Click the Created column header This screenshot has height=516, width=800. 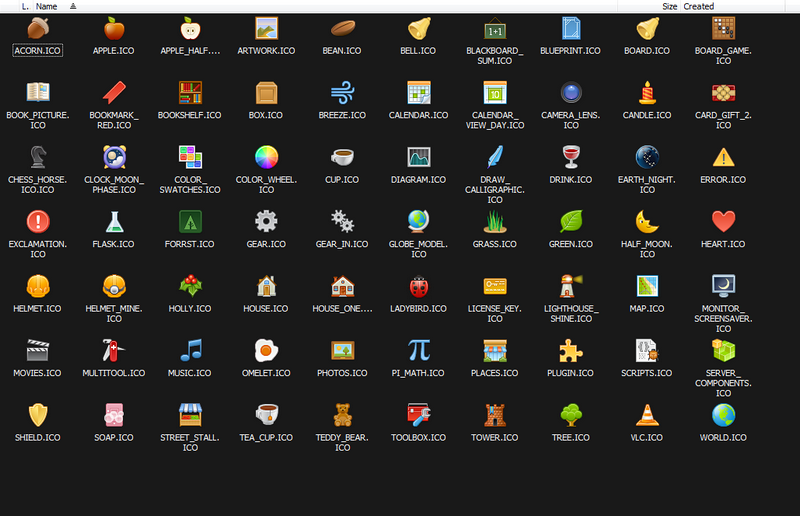pyautogui.click(x=699, y=6)
